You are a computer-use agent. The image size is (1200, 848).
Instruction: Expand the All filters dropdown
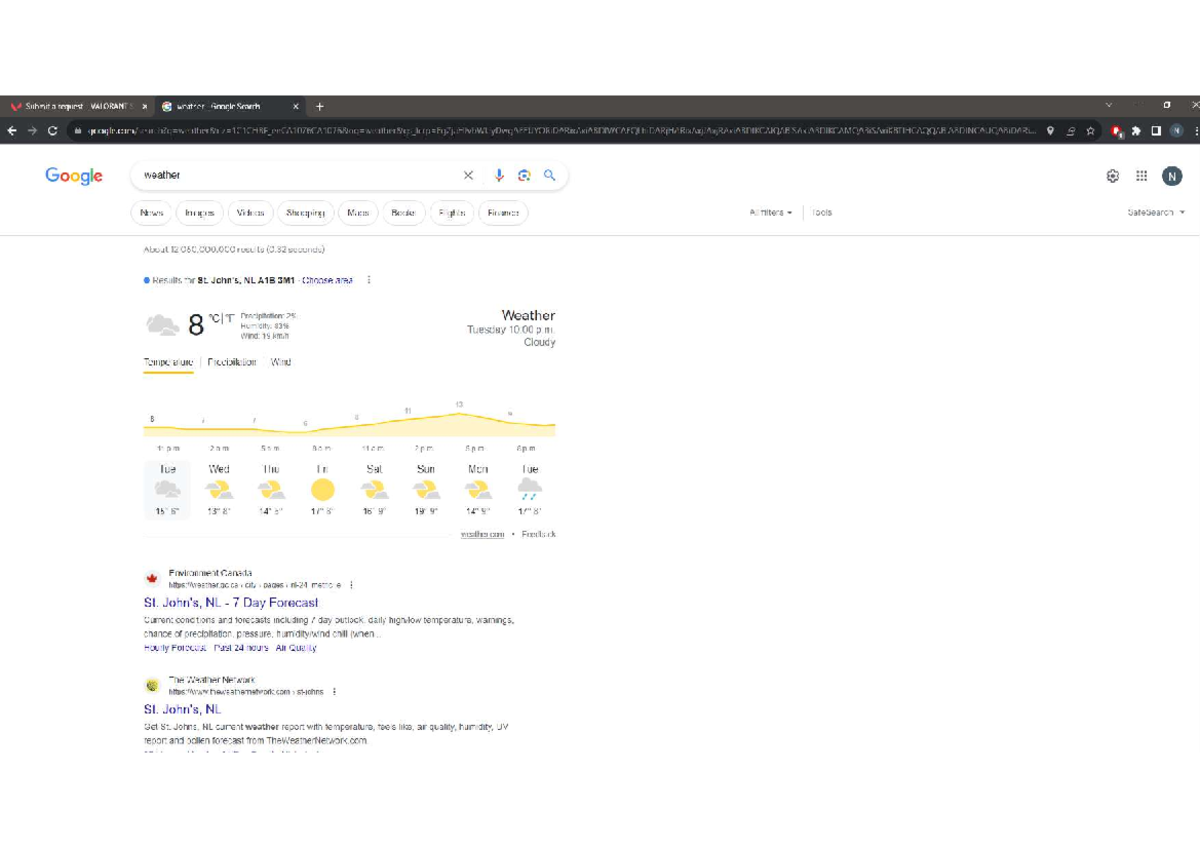click(770, 213)
